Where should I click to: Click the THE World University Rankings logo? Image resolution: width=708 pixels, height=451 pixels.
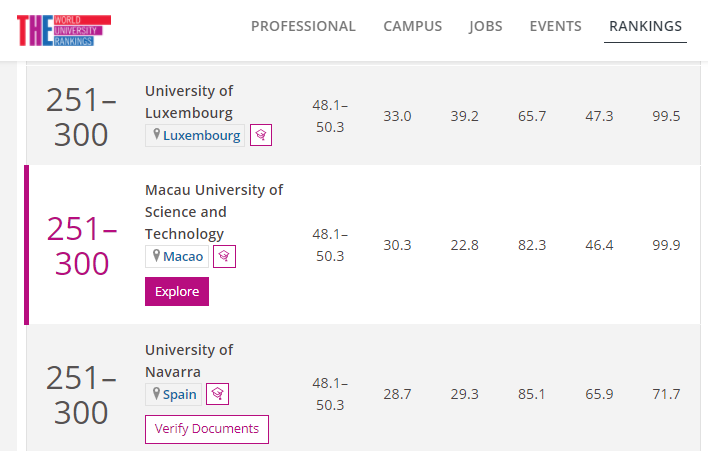(x=64, y=30)
